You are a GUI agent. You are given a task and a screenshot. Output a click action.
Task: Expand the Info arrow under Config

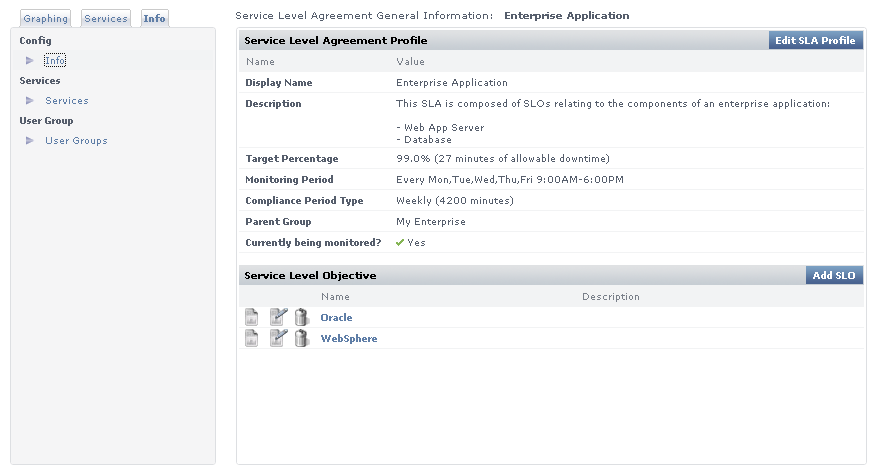tap(30, 61)
